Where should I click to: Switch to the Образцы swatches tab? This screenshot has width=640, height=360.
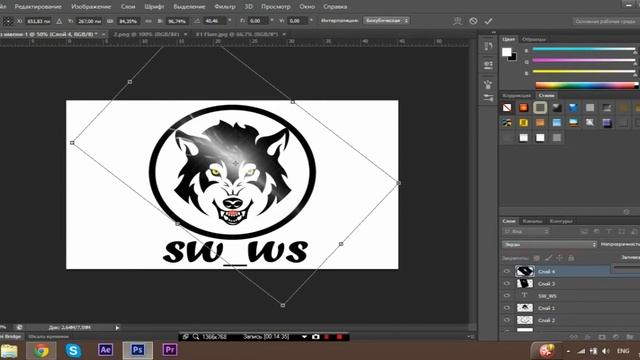pyautogui.click(x=534, y=39)
